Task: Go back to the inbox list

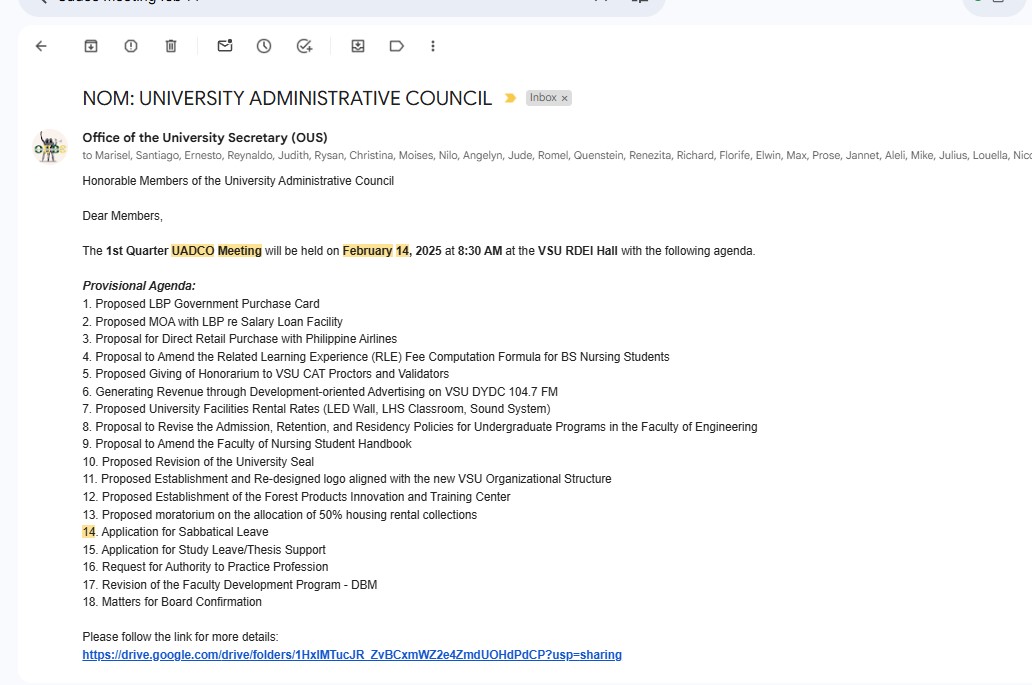Action: pos(41,46)
